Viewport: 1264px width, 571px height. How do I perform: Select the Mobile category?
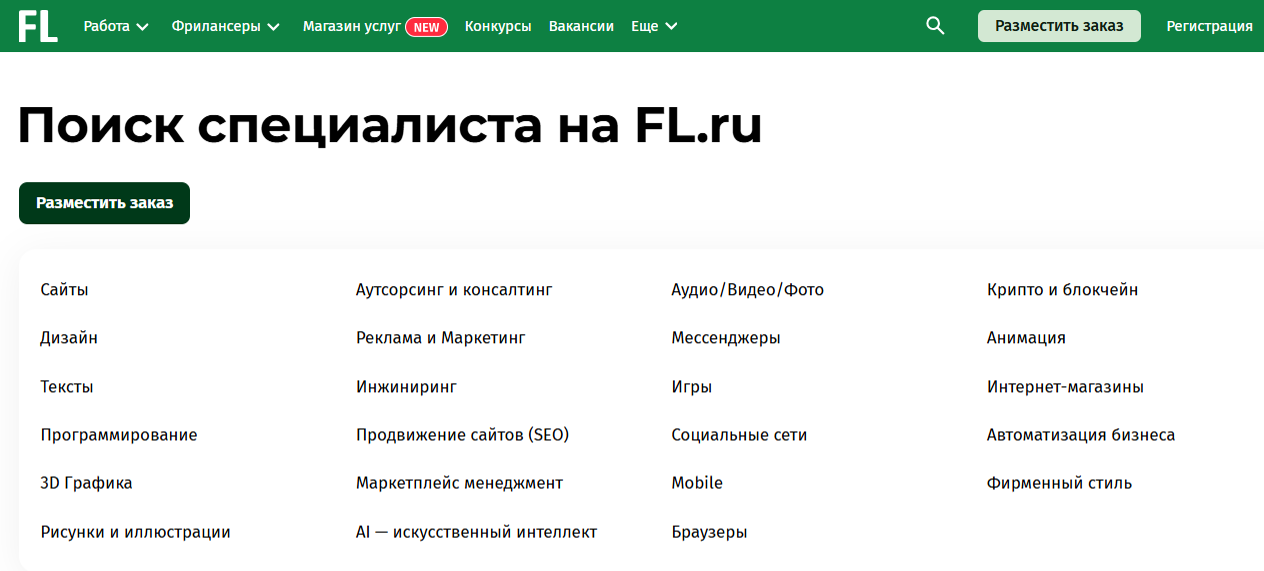[x=697, y=483]
